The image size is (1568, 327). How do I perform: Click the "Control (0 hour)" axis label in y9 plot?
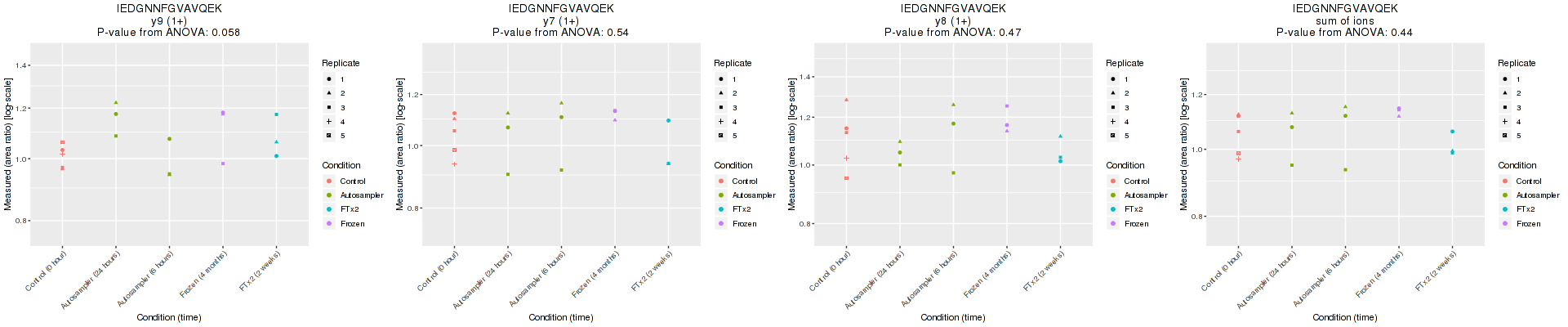coord(47,271)
